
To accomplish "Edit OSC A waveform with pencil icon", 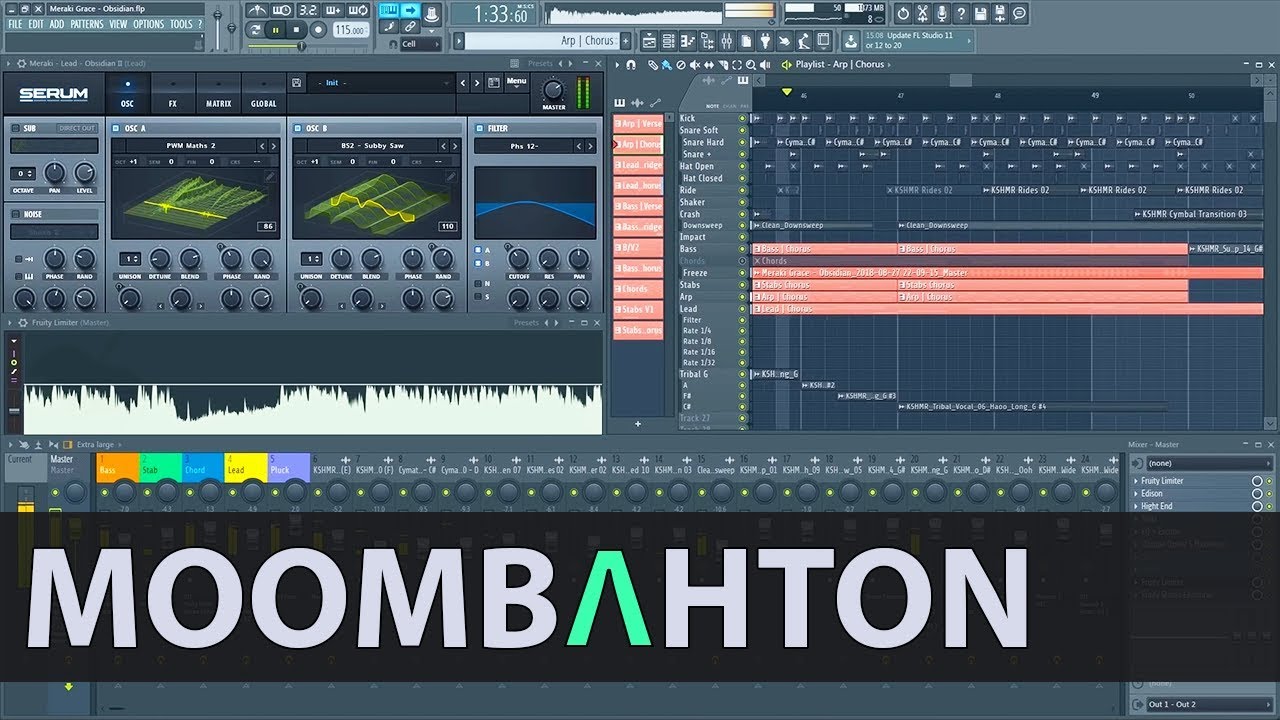I will (x=269, y=177).
